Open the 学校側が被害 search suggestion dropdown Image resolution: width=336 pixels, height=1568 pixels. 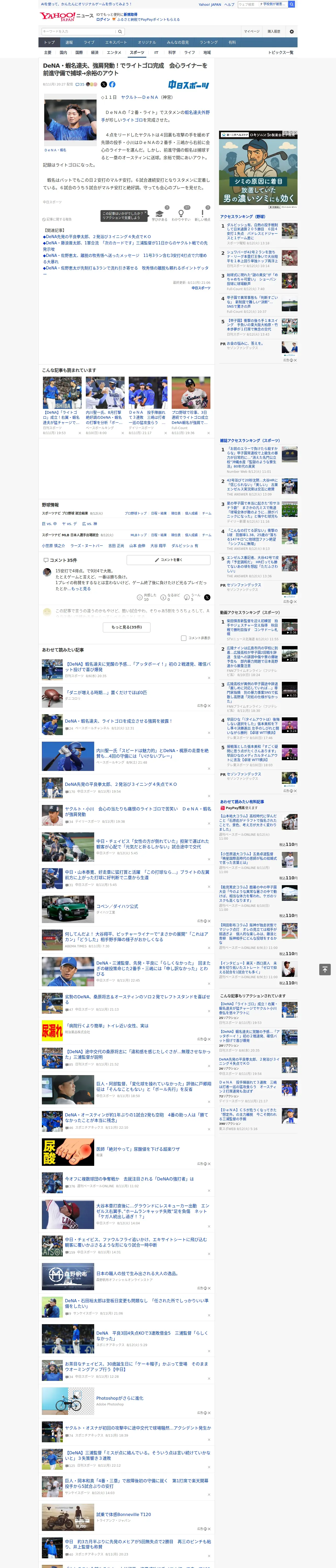273,4
